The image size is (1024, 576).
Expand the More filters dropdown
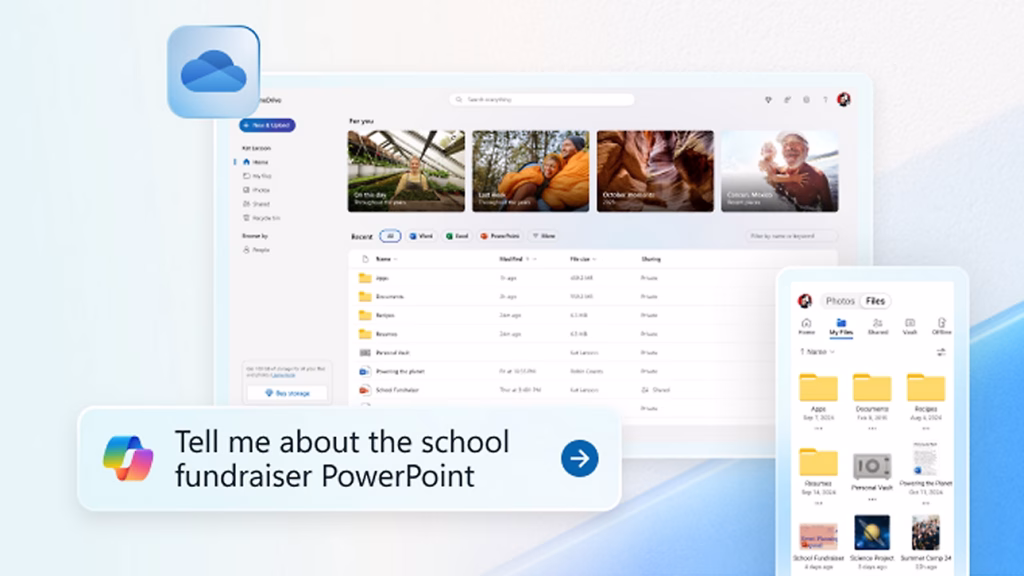[543, 236]
